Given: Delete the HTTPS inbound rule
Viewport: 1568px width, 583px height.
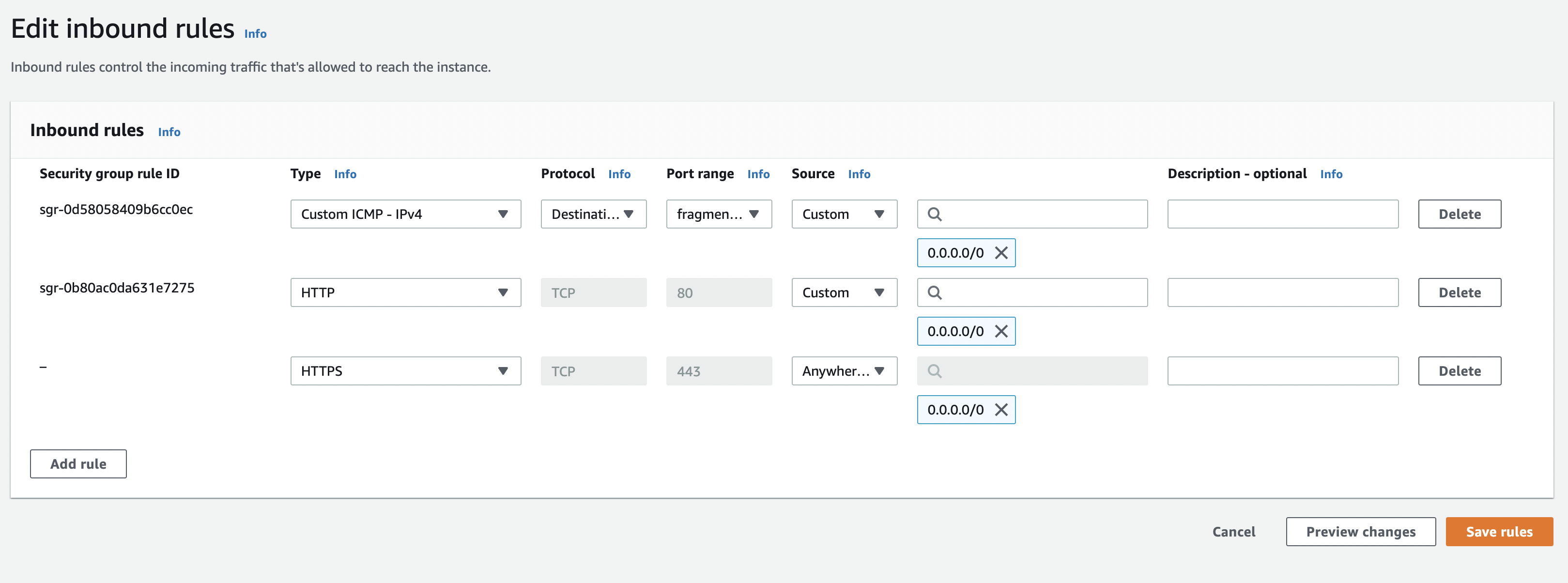Looking at the screenshot, I should pos(1459,371).
